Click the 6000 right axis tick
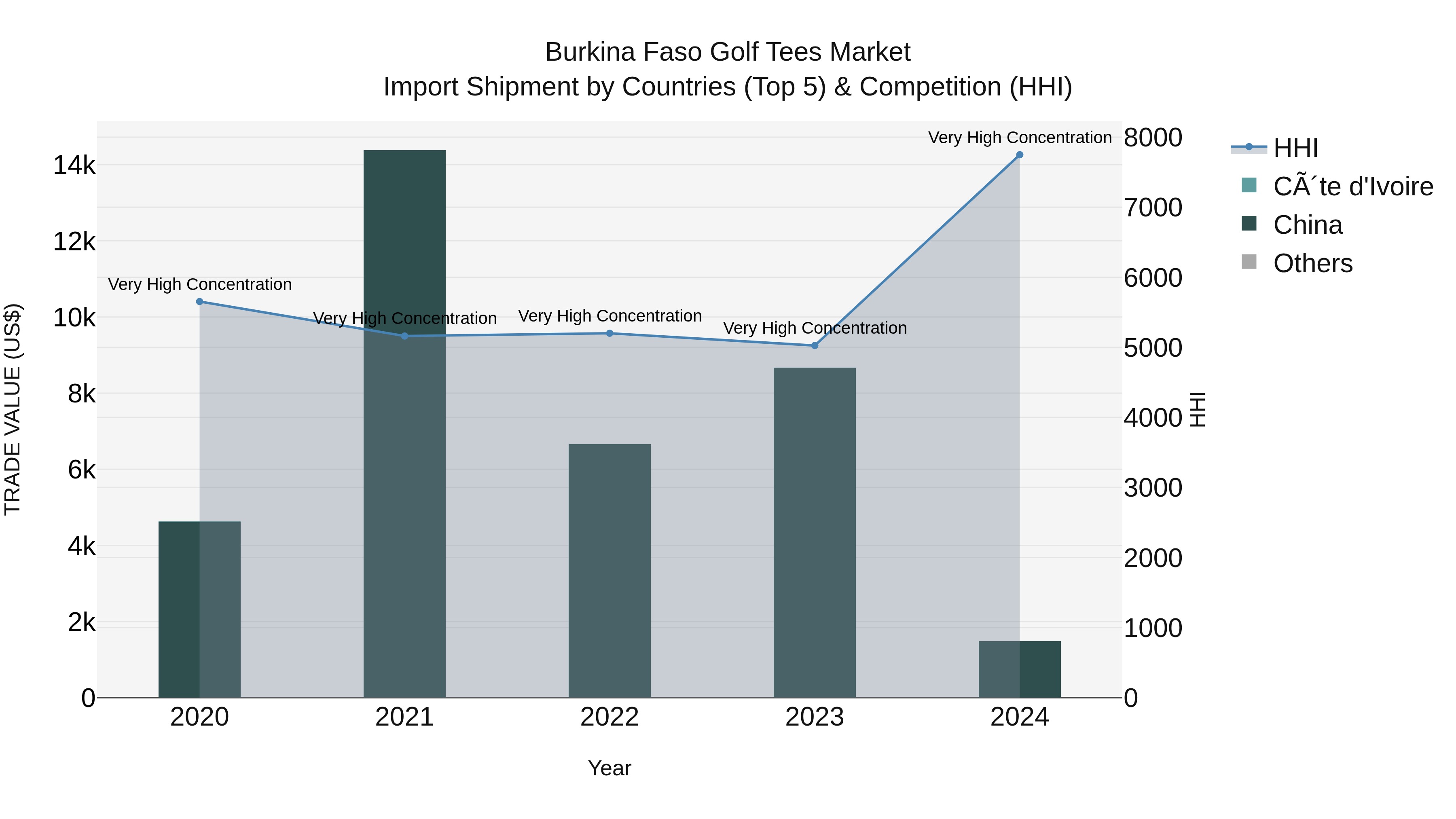 tap(1153, 278)
